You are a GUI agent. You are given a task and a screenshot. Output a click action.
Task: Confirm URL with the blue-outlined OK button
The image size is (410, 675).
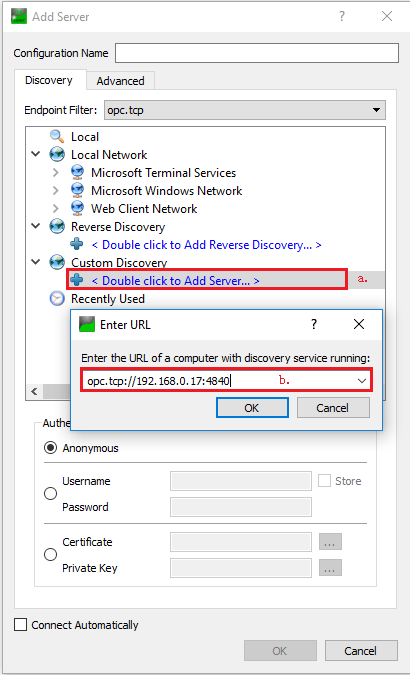click(x=252, y=408)
